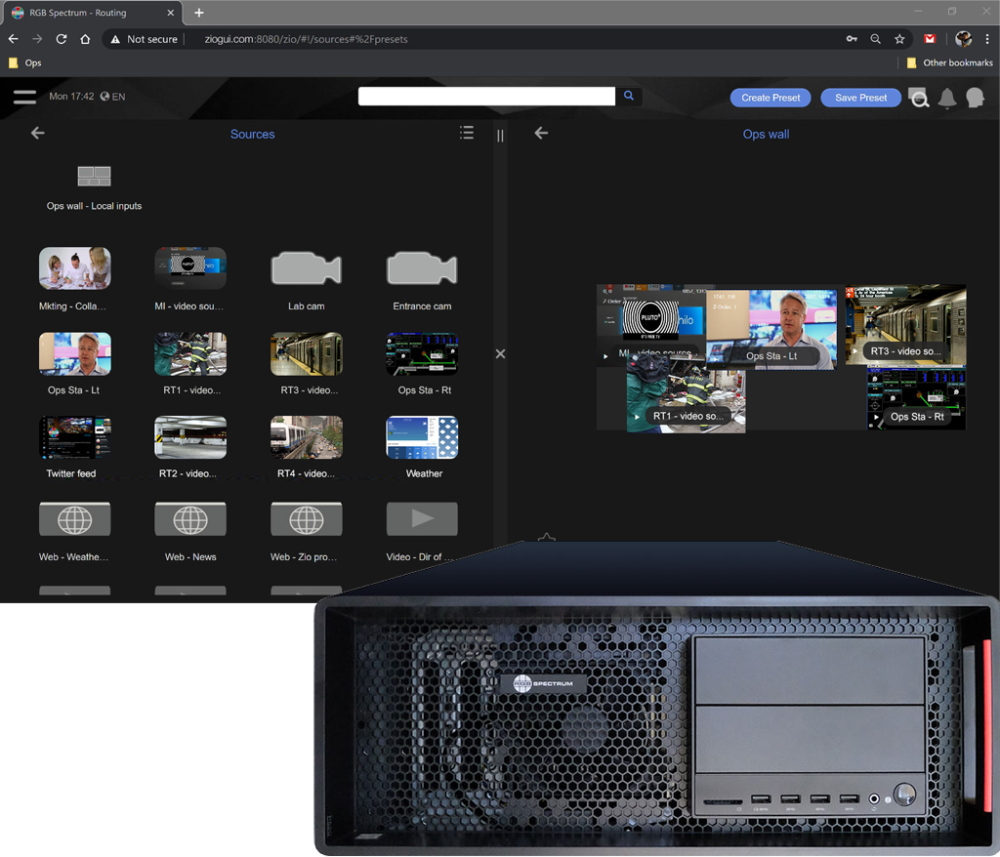This screenshot has height=857, width=1000.
Task: Toggle the list view in Sources header
Action: 466,132
